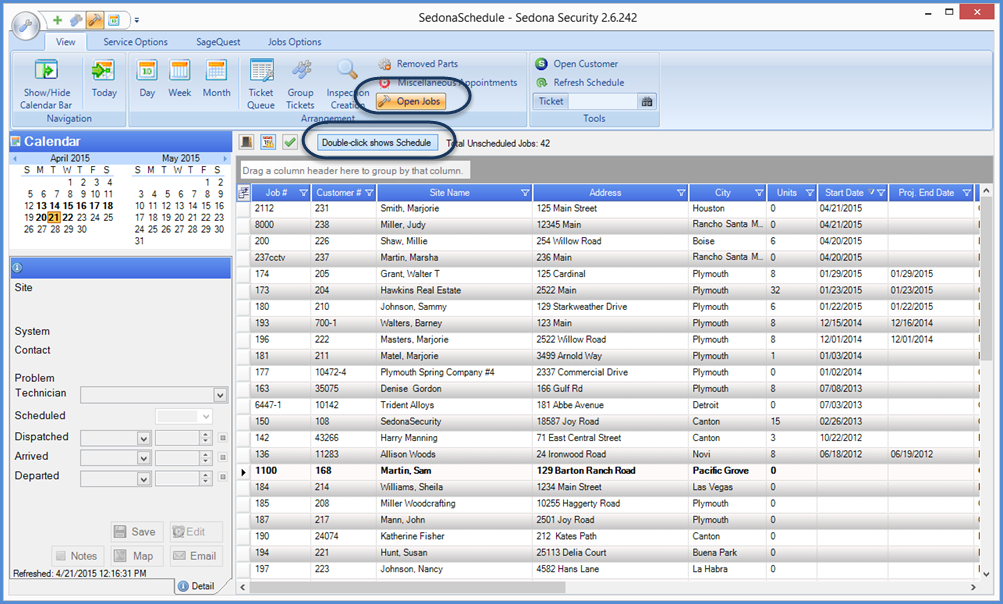Click the ticket search binoculars icon

(647, 101)
